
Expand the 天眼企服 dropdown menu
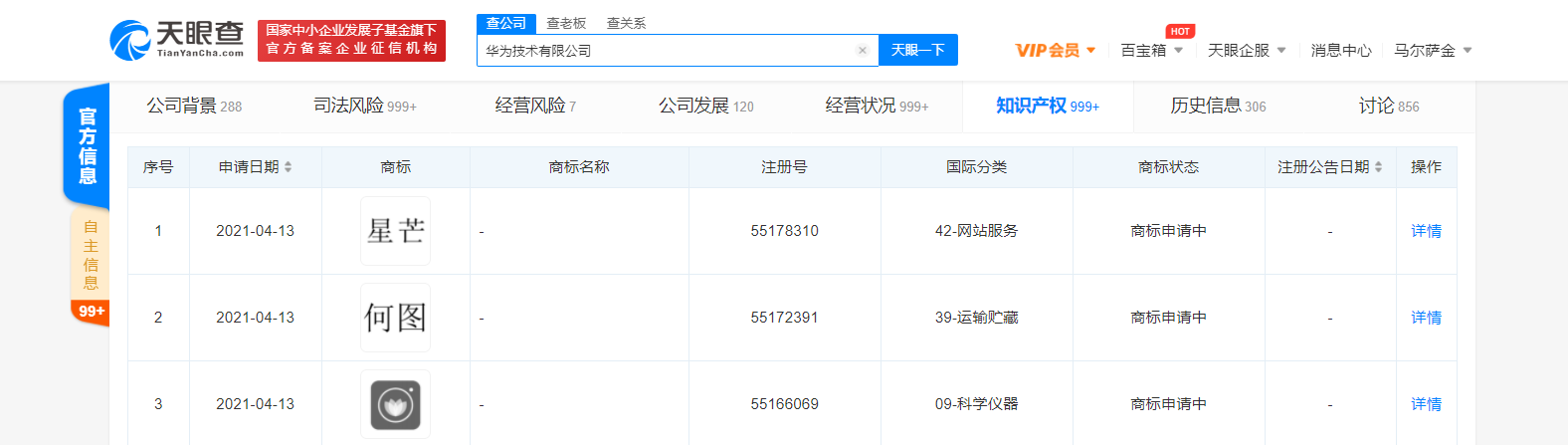pyautogui.click(x=1246, y=51)
